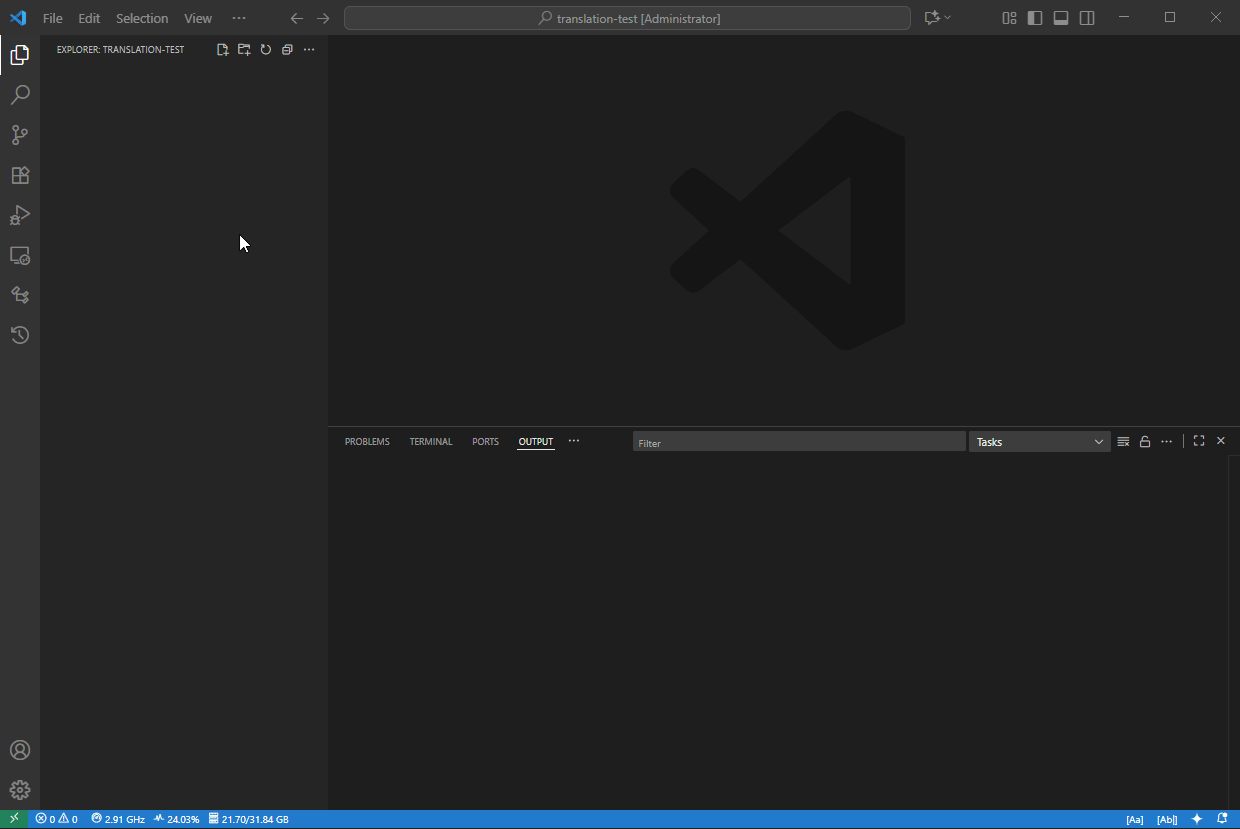Focus the output Filter field

pos(799,442)
